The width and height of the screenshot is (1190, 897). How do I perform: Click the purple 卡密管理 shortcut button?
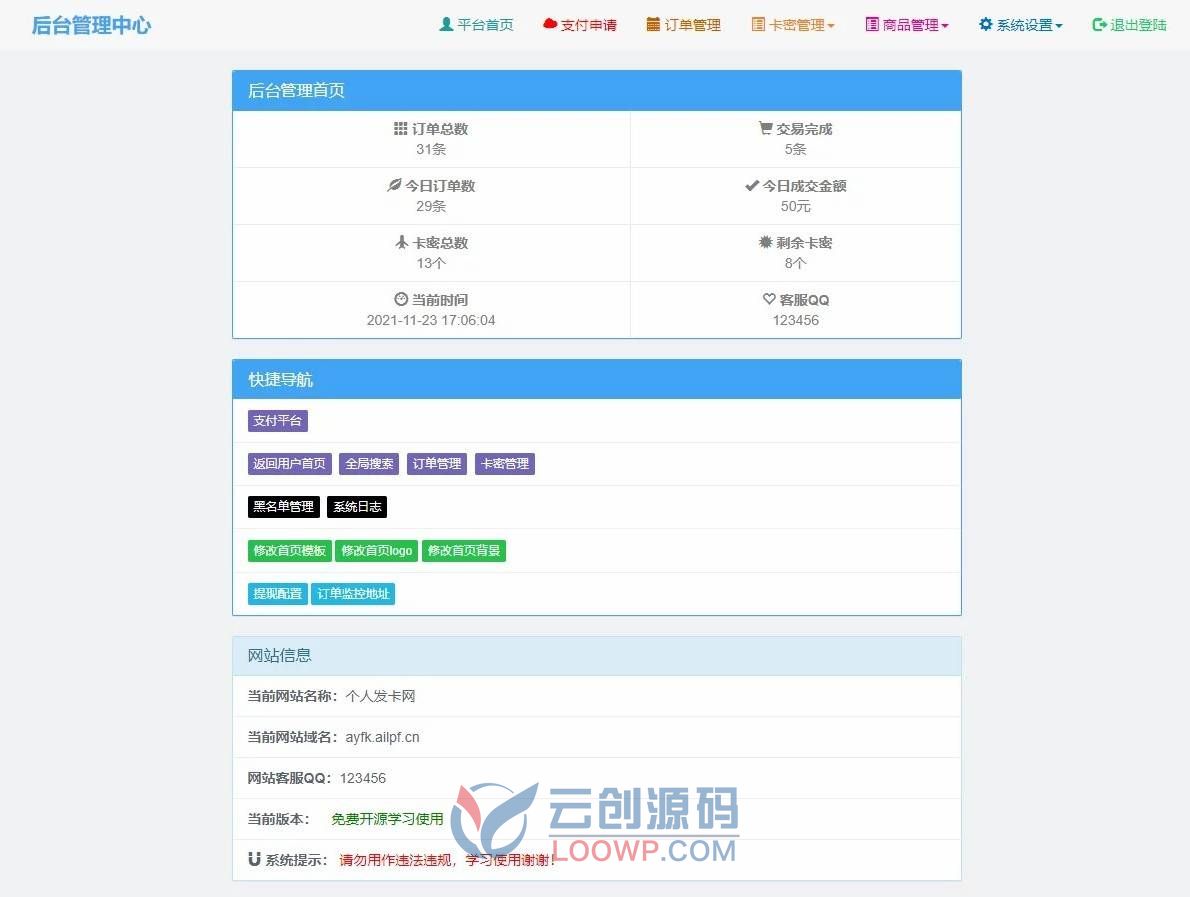505,464
